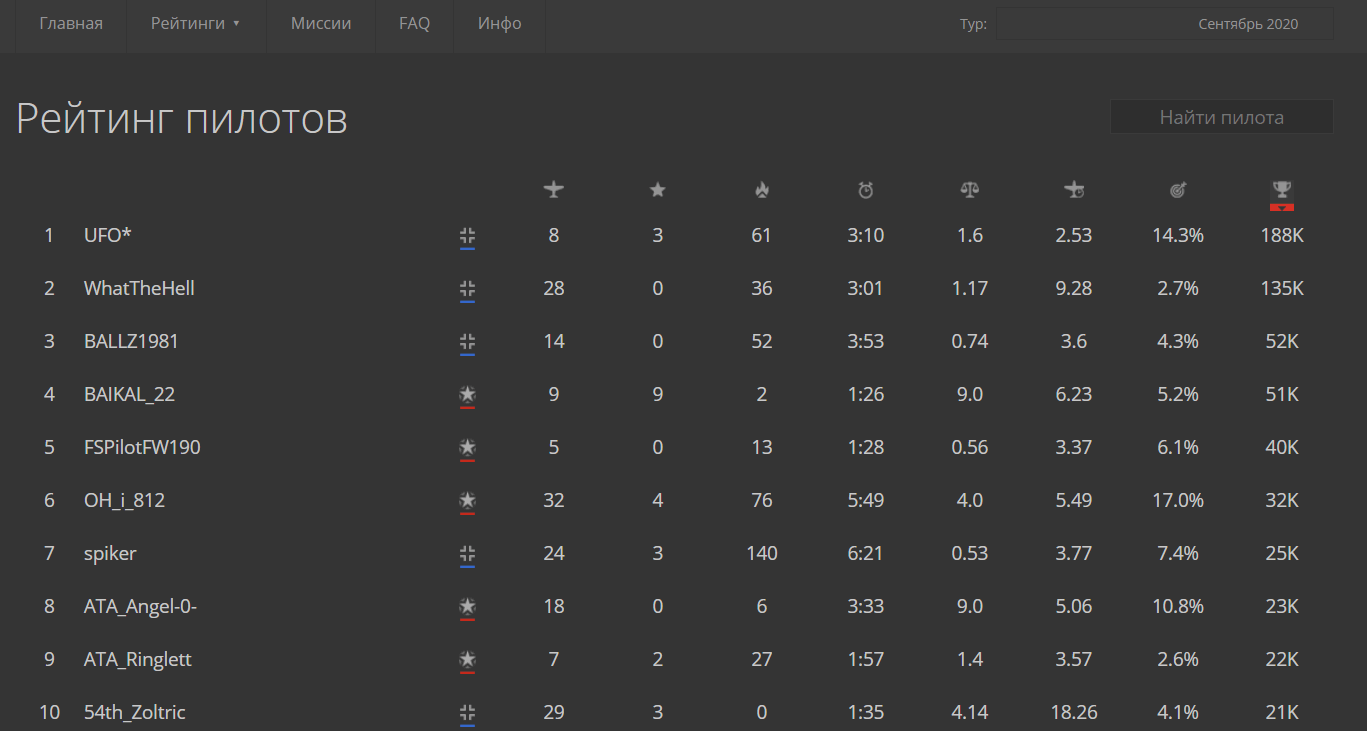Sort by the star column icon

pos(658,189)
